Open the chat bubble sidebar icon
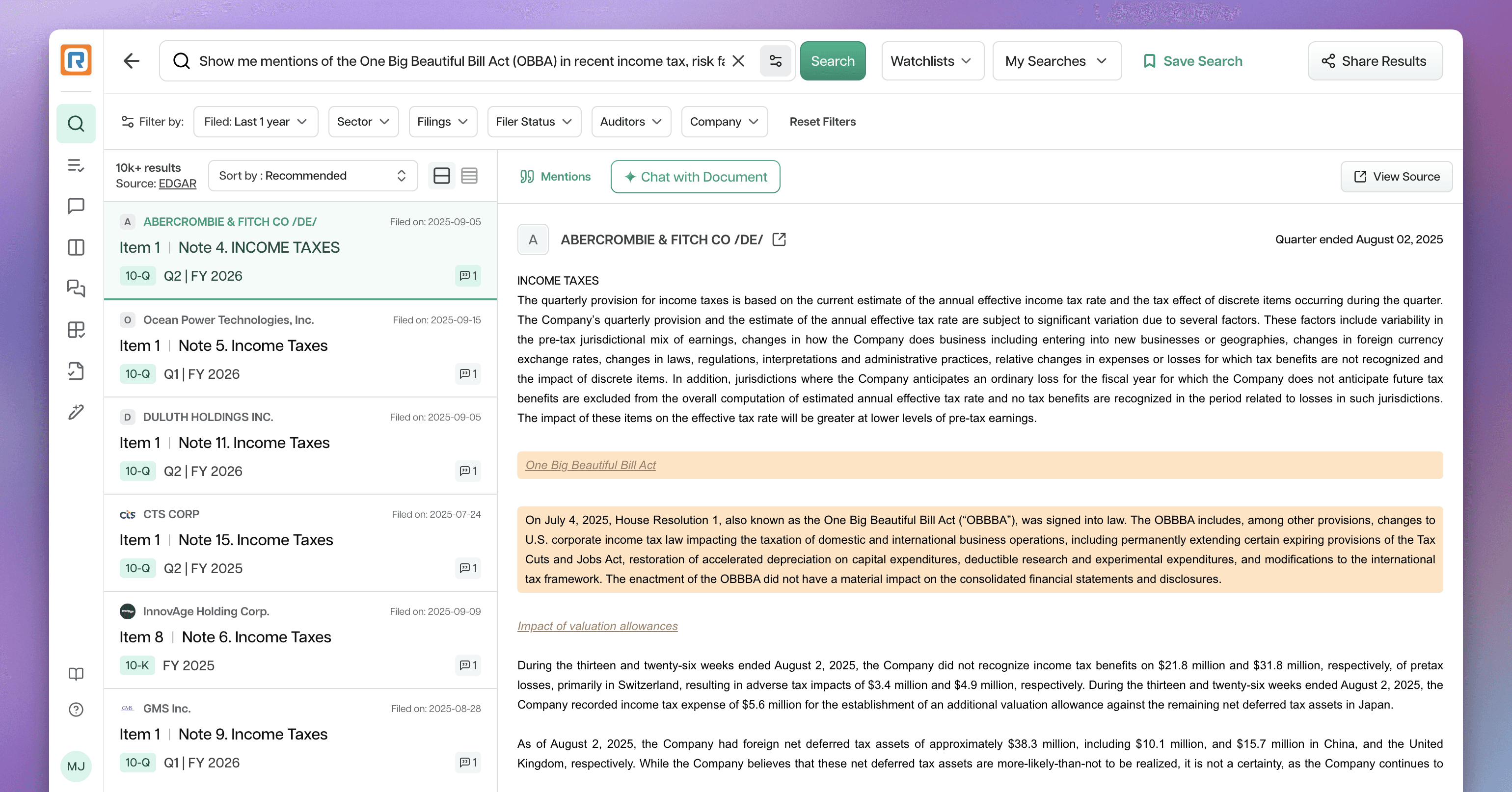 [x=76, y=206]
